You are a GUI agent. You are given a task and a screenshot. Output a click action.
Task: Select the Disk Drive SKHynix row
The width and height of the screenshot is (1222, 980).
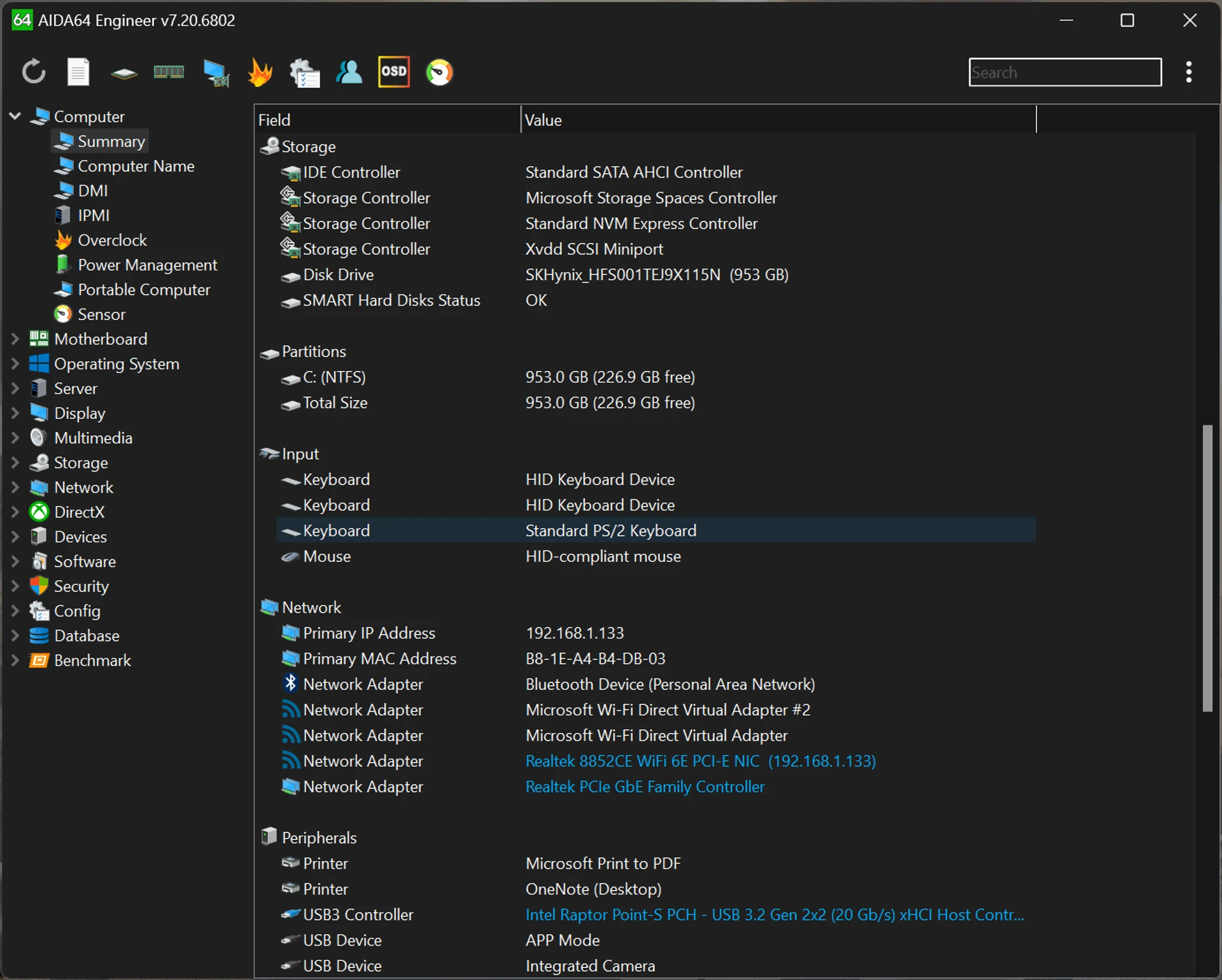coord(656,275)
